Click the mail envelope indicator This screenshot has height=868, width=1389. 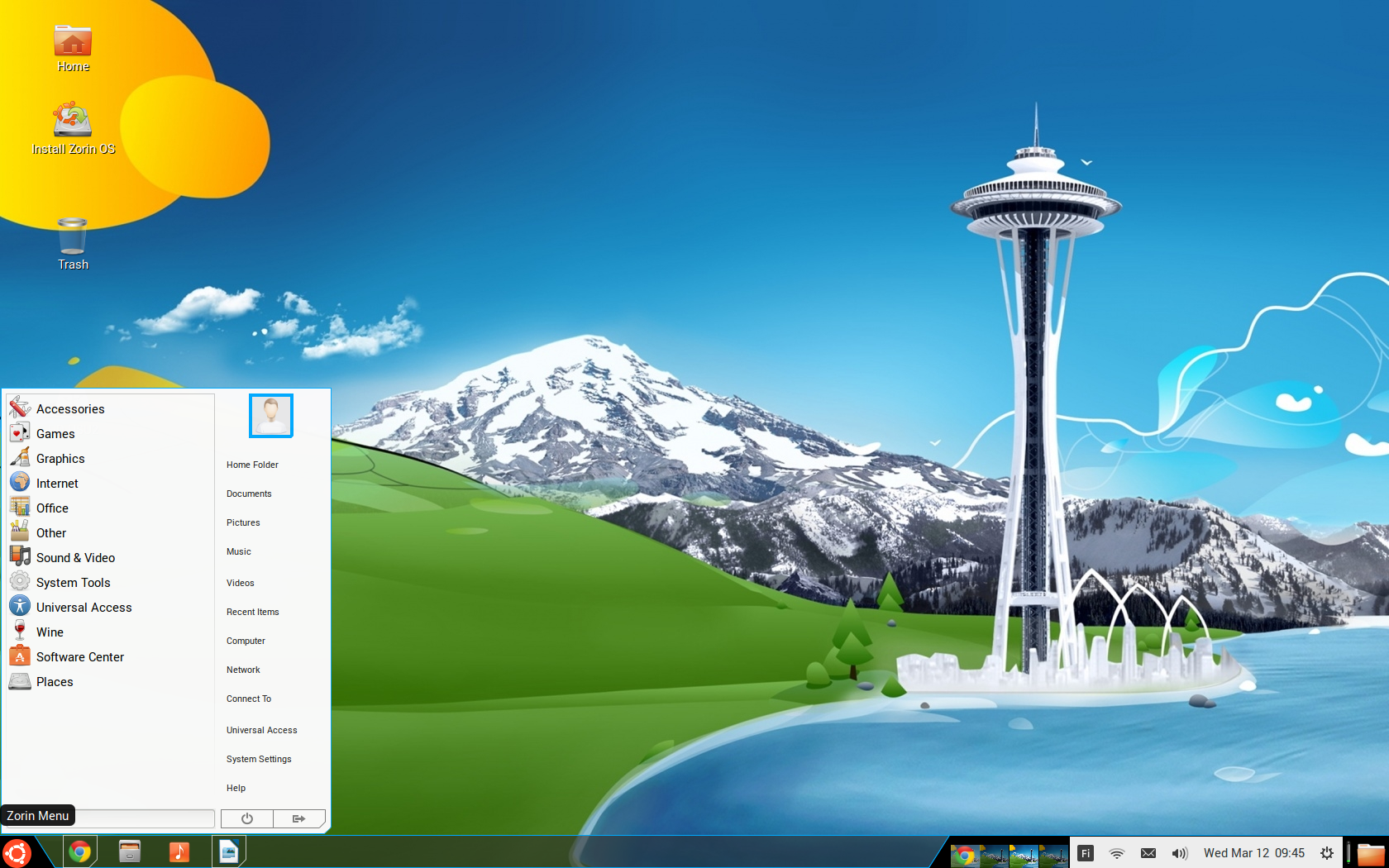1148,853
